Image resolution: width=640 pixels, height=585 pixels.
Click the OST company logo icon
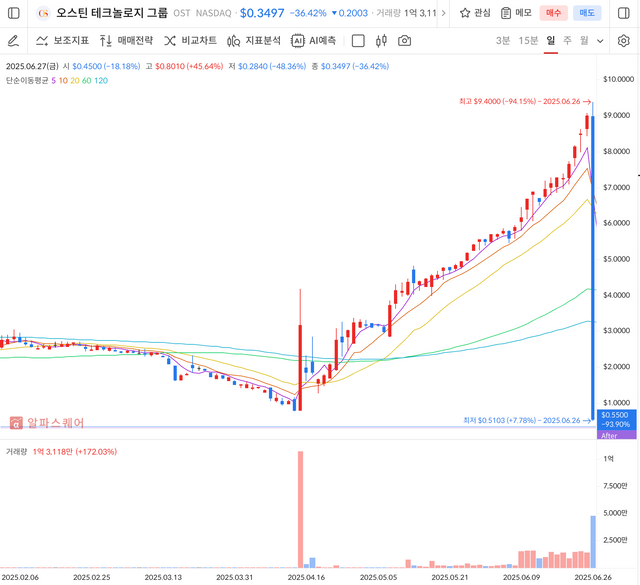coord(43,13)
